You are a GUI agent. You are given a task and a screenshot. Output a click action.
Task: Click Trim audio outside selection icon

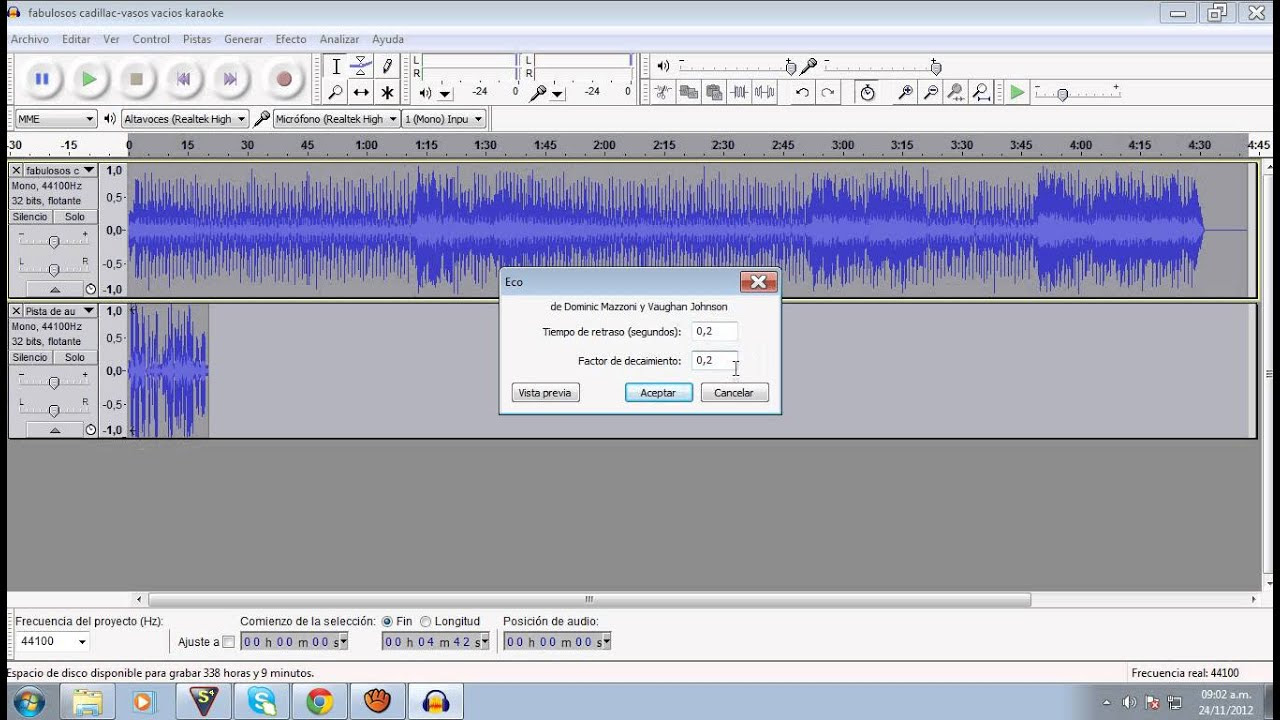(740, 92)
